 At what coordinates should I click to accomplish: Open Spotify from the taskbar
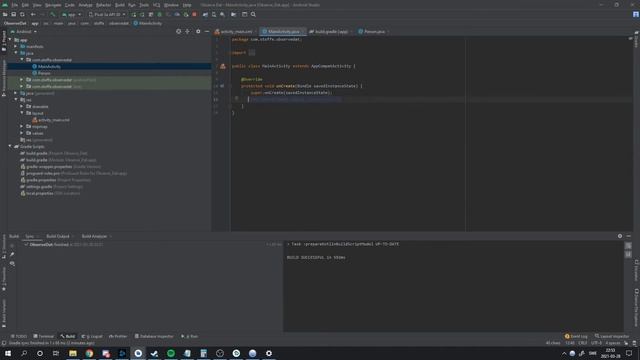(x=171, y=353)
